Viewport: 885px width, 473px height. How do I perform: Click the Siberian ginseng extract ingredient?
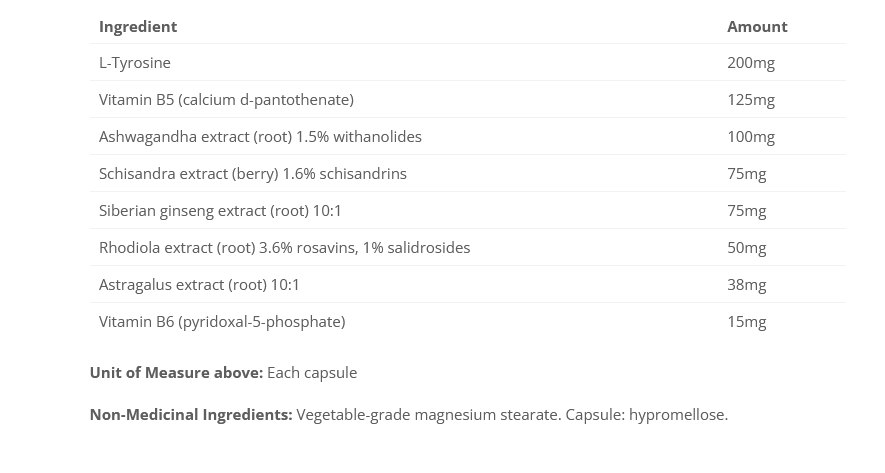(x=220, y=211)
